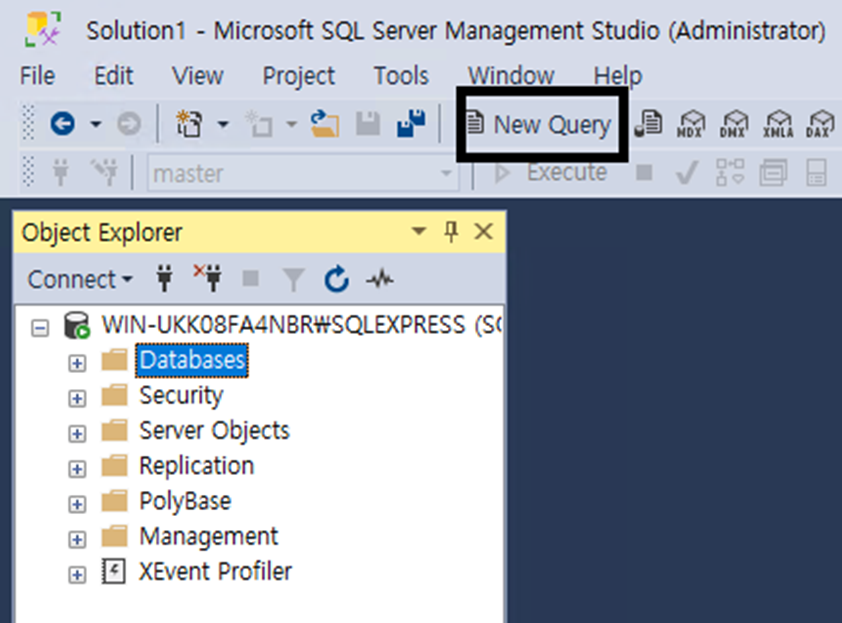Image resolution: width=842 pixels, height=623 pixels.
Task: Open an Analysis Services DMX query
Action: [x=734, y=124]
